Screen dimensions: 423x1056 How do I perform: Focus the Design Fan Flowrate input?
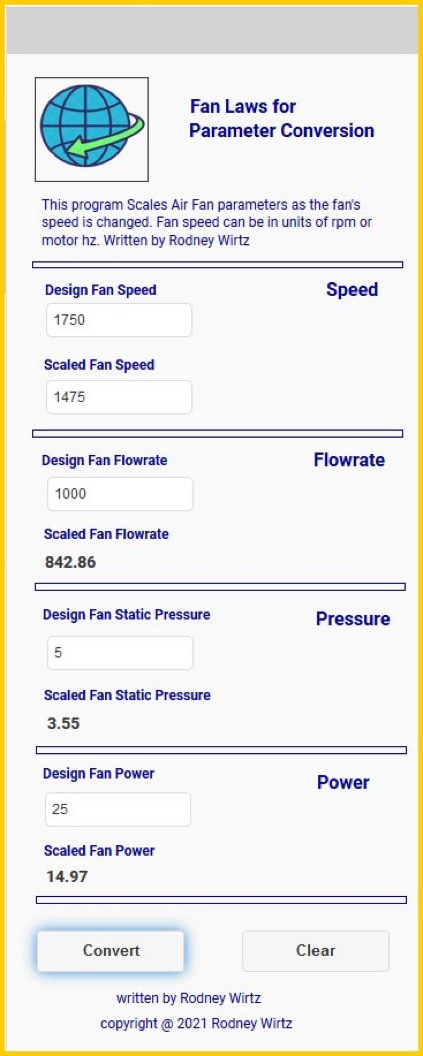120,494
